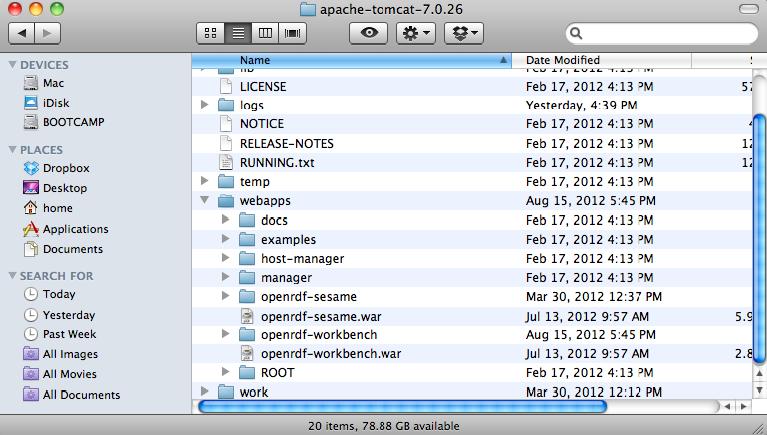Select the RUNNING.txt file
The image size is (767, 435).
(x=277, y=162)
